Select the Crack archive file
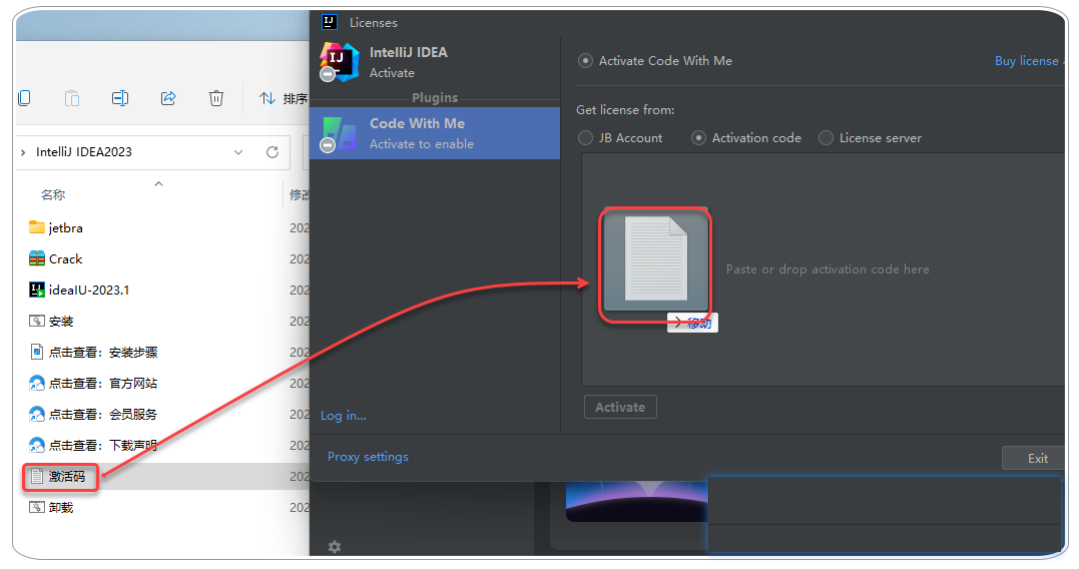This screenshot has width=1079, height=569. pos(56,259)
